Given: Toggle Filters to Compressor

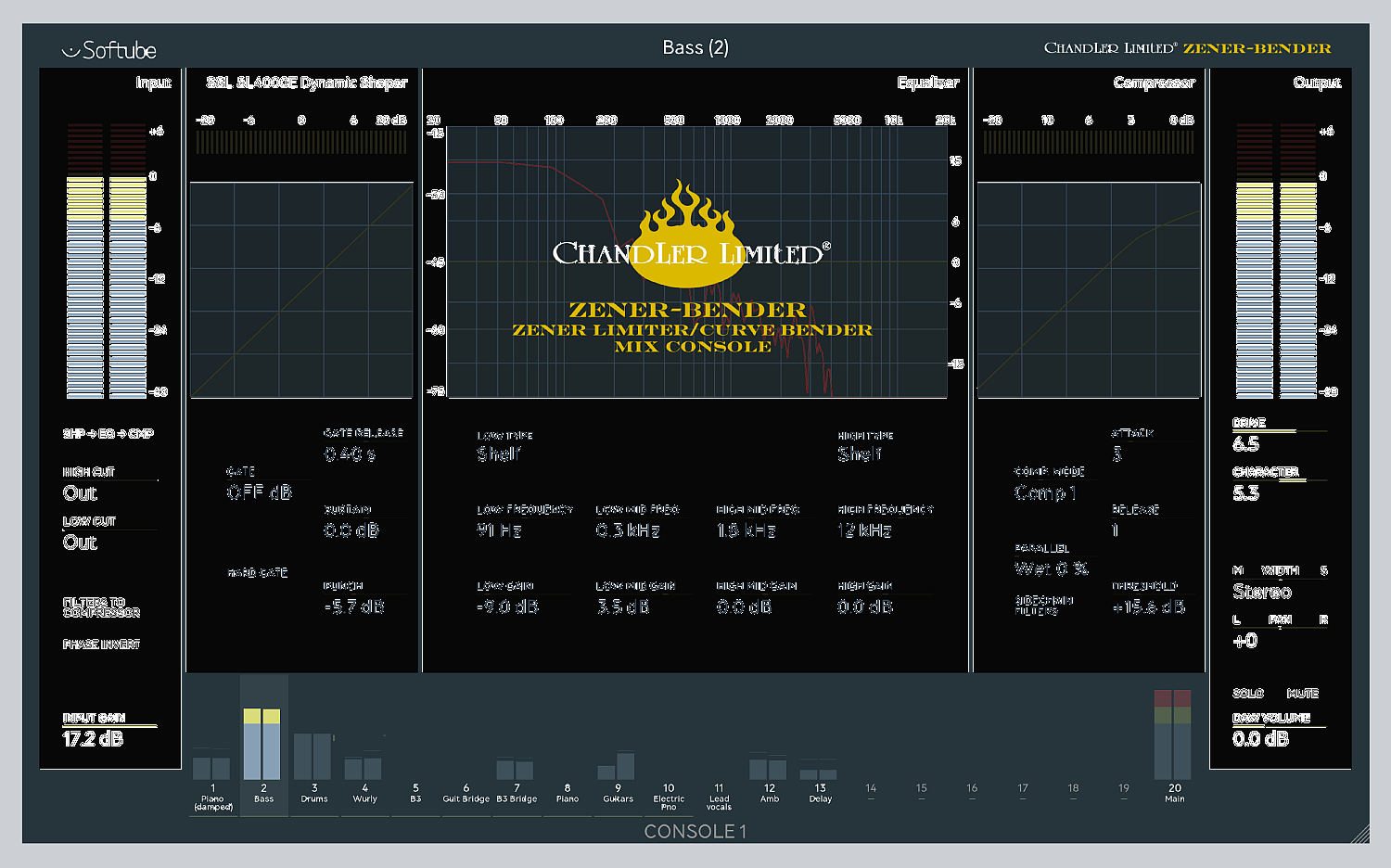Looking at the screenshot, I should 101,607.
